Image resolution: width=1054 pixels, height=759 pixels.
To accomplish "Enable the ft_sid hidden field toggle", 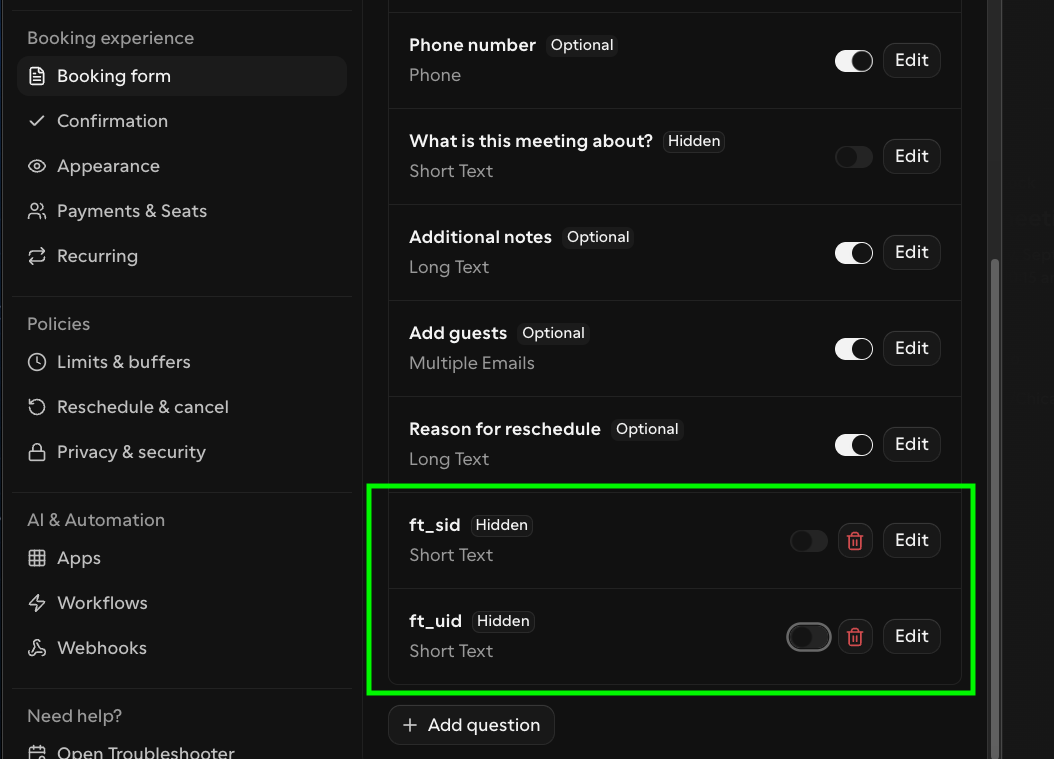I will pyautogui.click(x=809, y=541).
